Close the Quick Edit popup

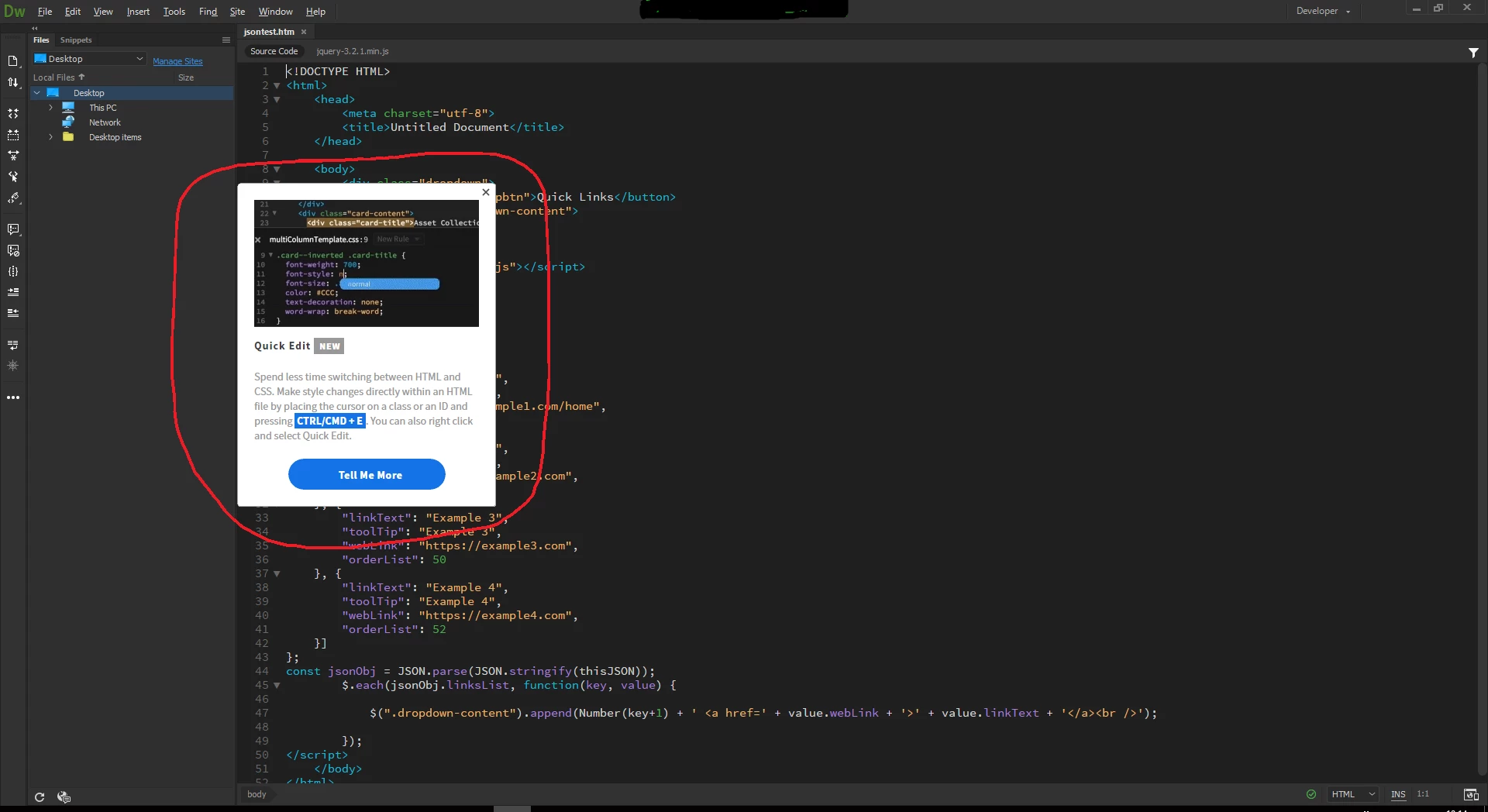(x=486, y=192)
